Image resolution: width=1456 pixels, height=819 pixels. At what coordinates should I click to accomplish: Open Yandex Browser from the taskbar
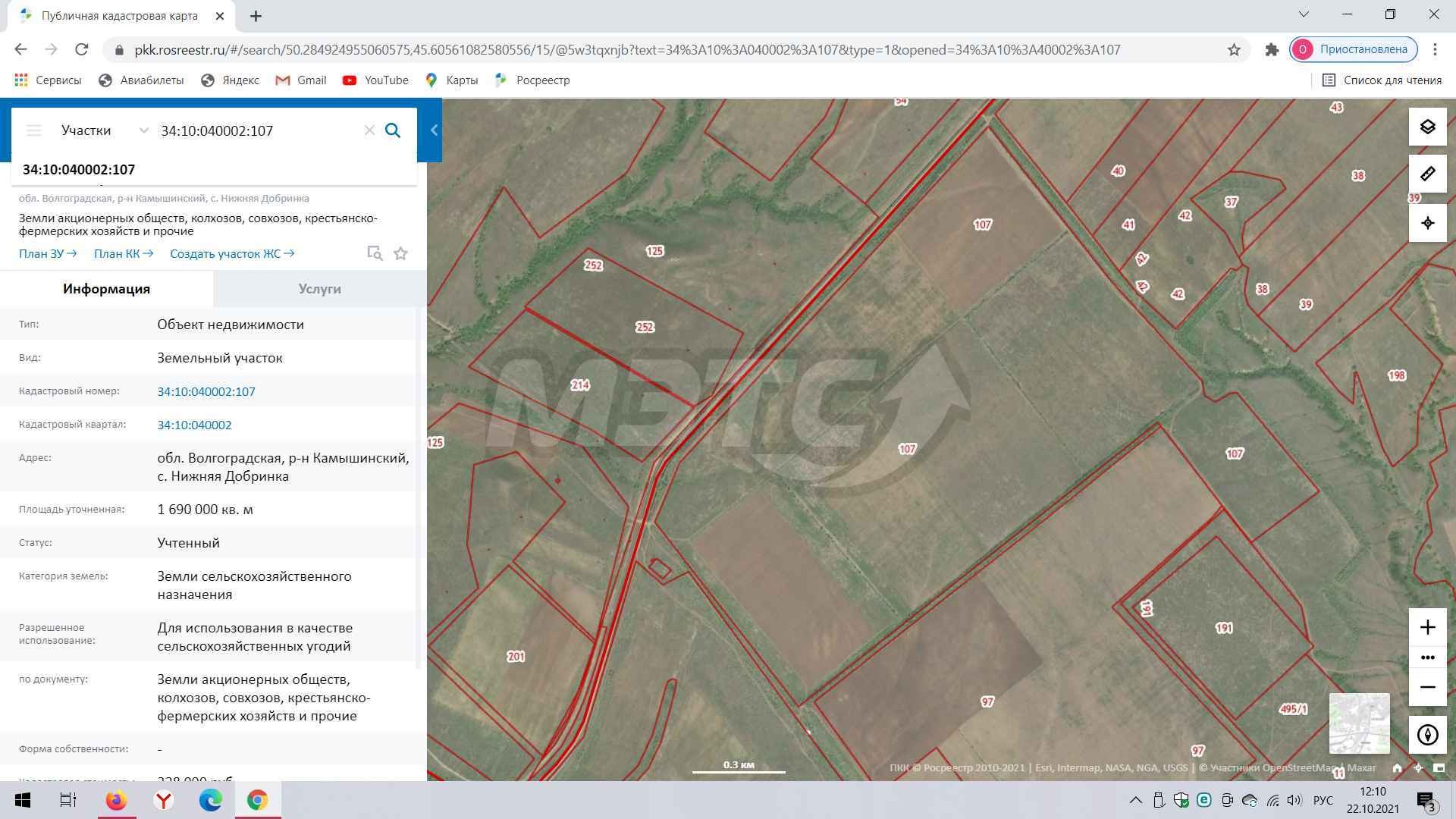coord(164,800)
